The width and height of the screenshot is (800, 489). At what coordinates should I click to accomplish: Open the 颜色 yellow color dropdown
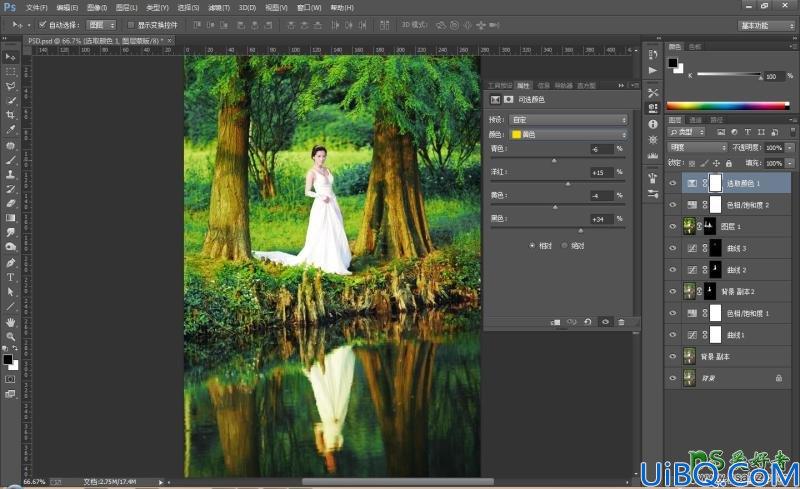[568, 134]
